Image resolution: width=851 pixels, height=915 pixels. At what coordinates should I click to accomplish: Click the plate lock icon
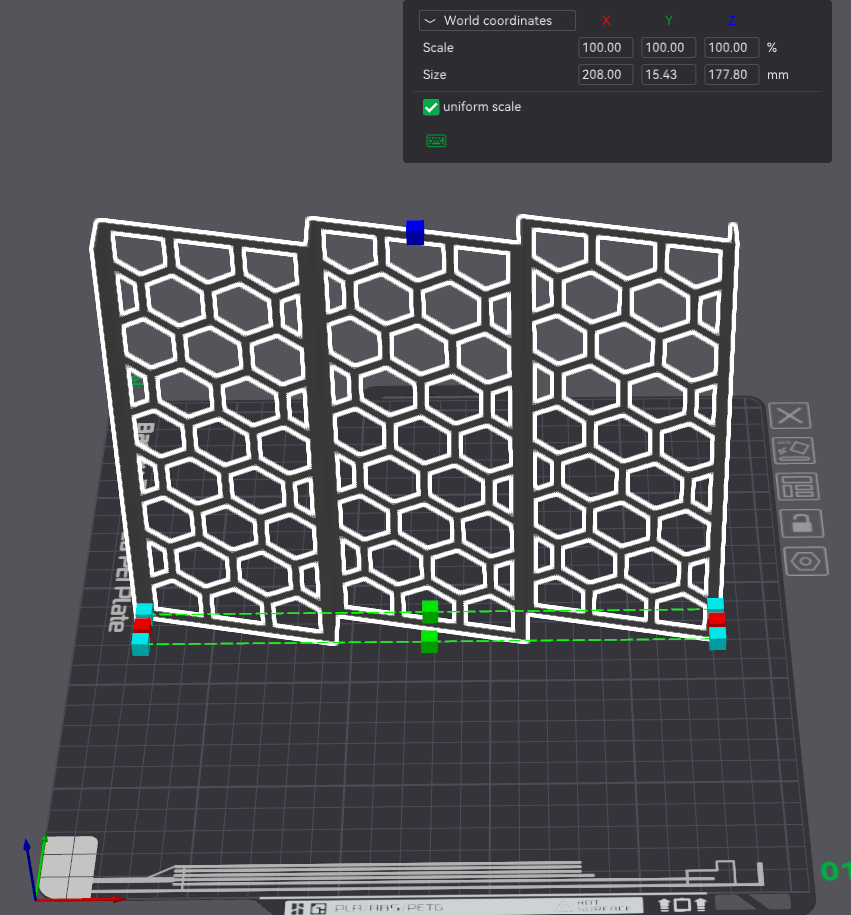tap(801, 523)
